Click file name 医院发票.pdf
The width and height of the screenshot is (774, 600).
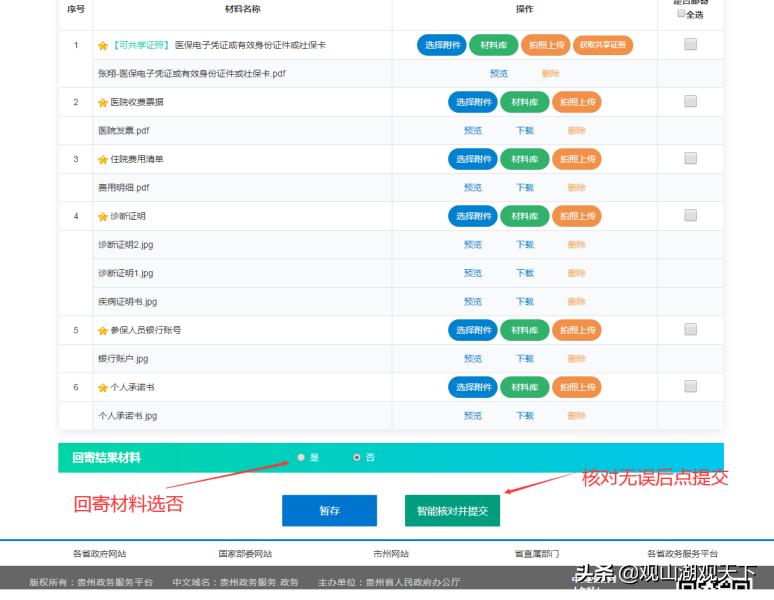click(x=123, y=130)
